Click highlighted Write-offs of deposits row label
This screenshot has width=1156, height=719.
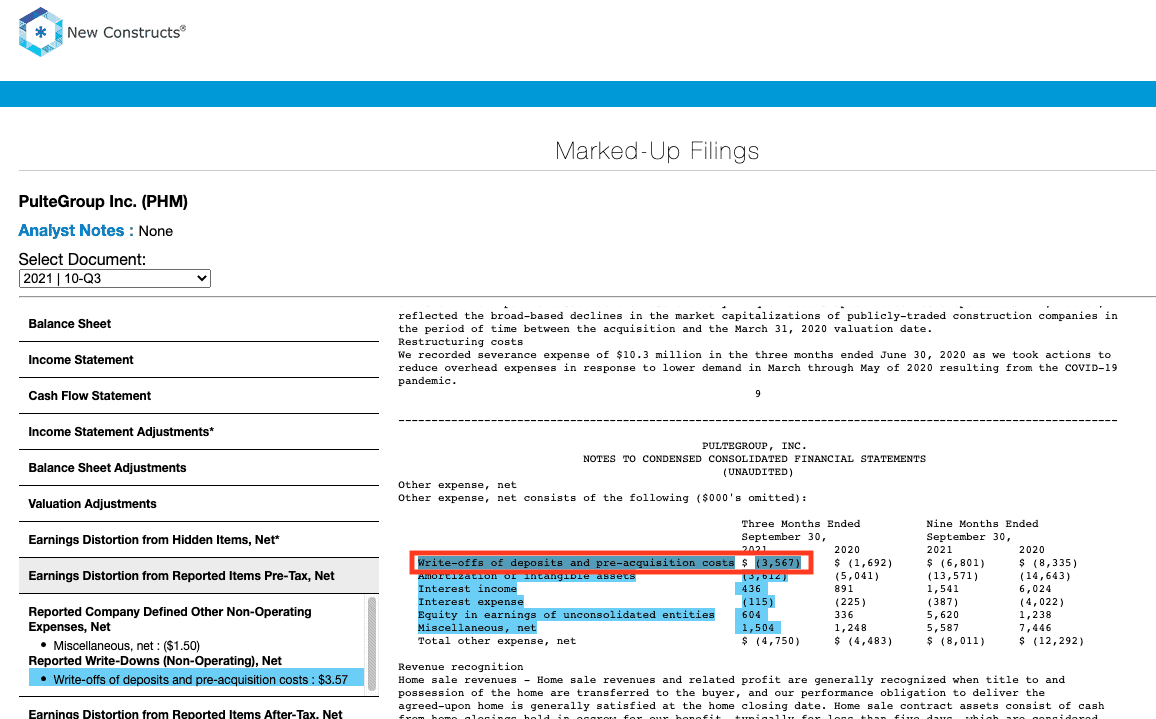click(576, 563)
